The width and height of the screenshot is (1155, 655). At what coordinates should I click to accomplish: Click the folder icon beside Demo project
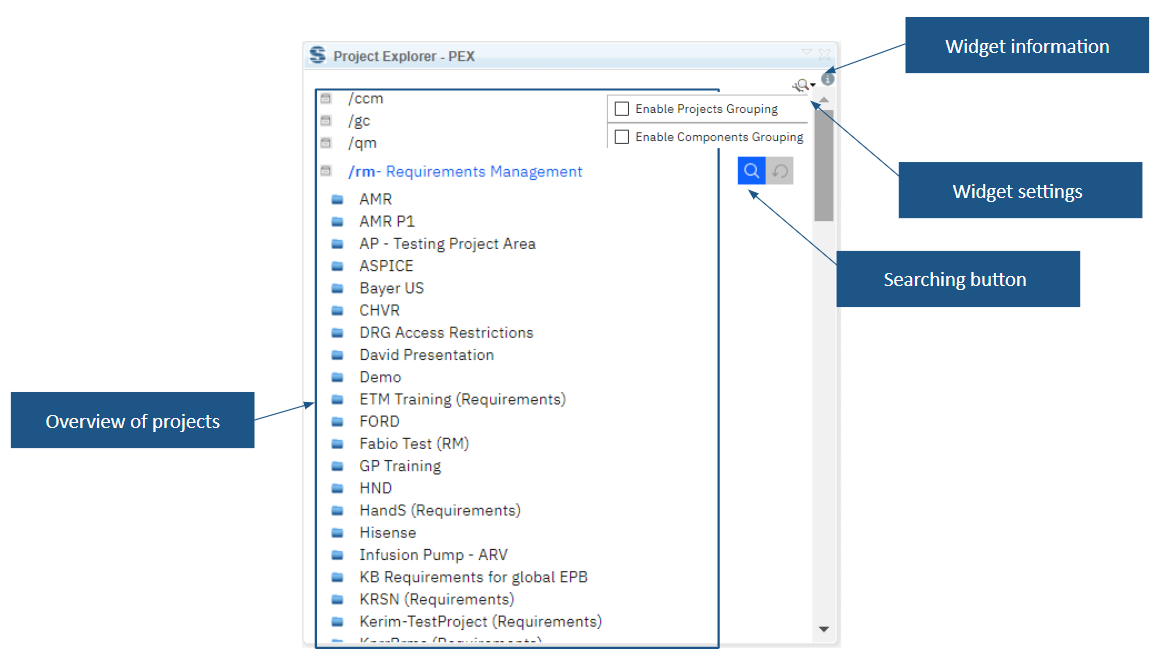338,377
